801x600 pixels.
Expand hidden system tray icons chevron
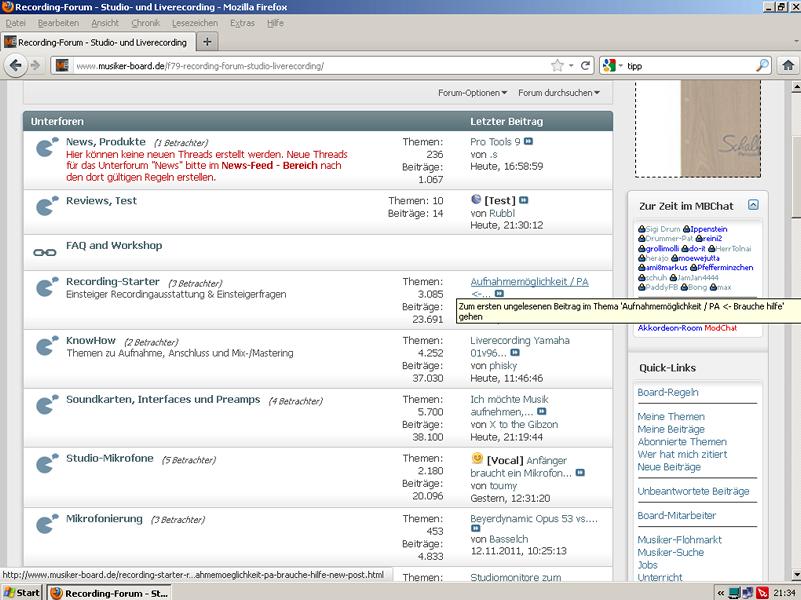(721, 593)
